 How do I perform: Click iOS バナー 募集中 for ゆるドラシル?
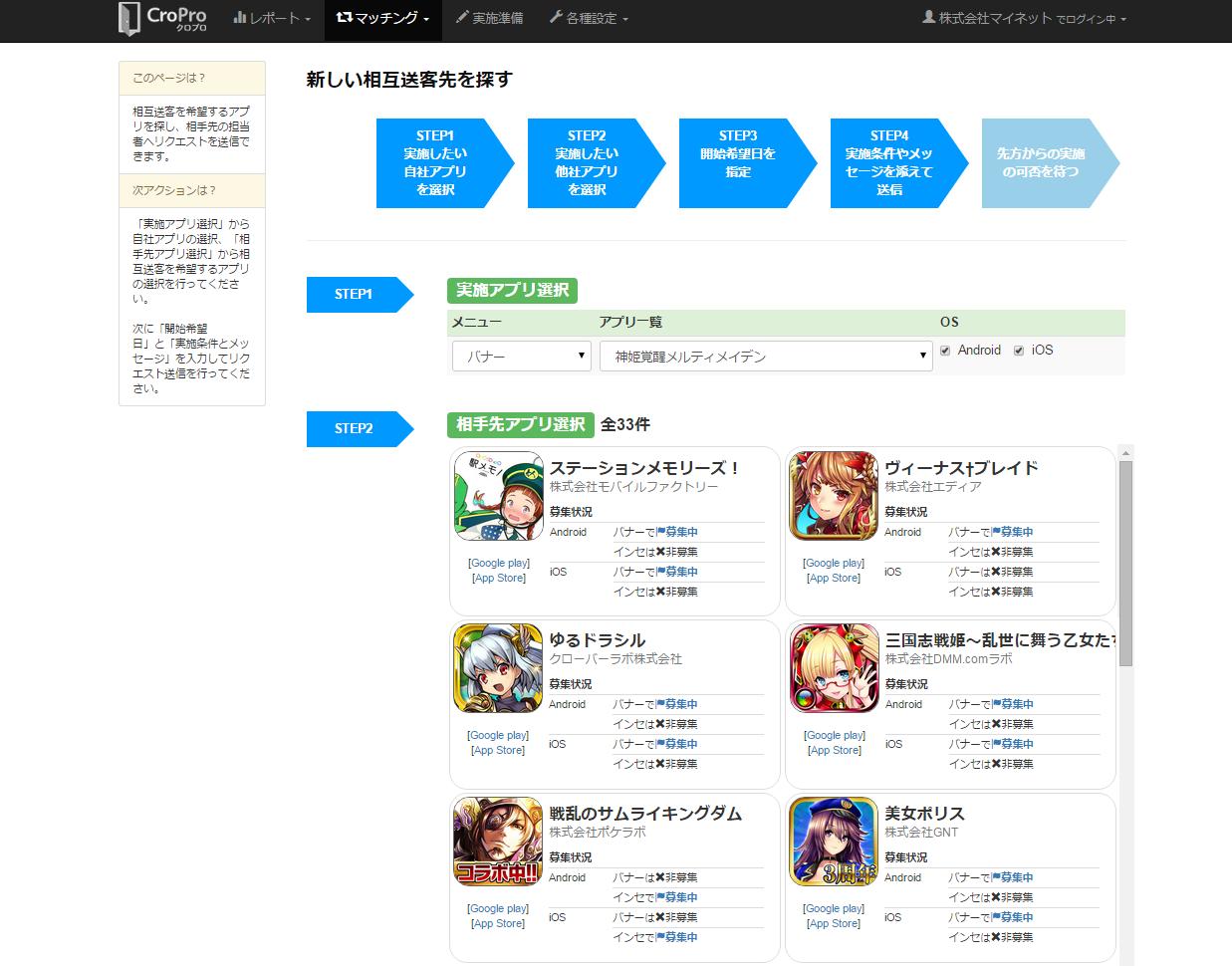[677, 744]
